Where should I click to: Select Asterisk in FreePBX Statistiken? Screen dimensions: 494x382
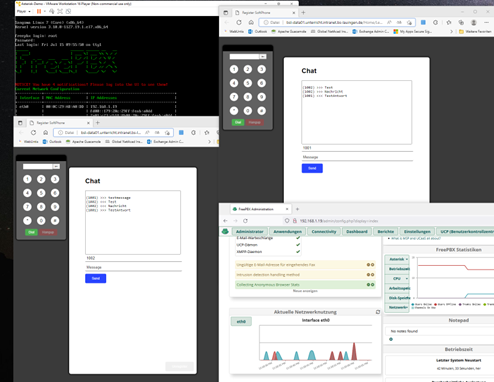pyautogui.click(x=397, y=259)
